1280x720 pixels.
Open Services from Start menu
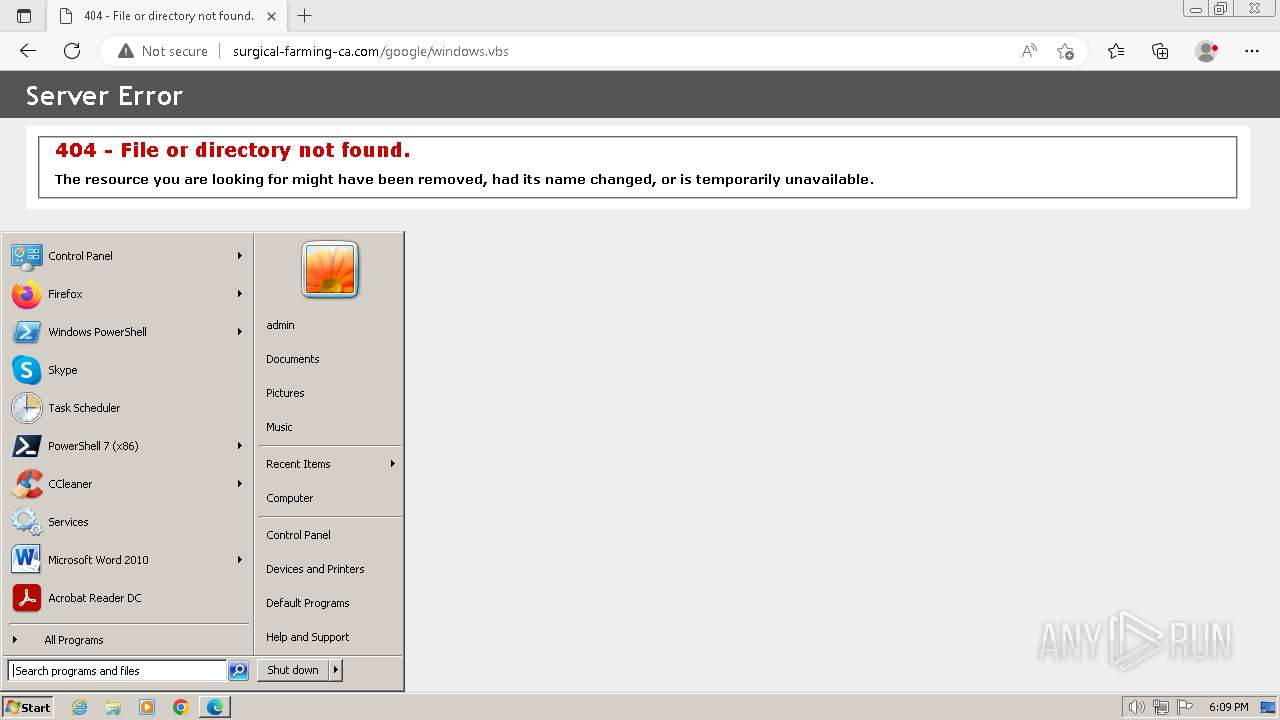[127, 522]
